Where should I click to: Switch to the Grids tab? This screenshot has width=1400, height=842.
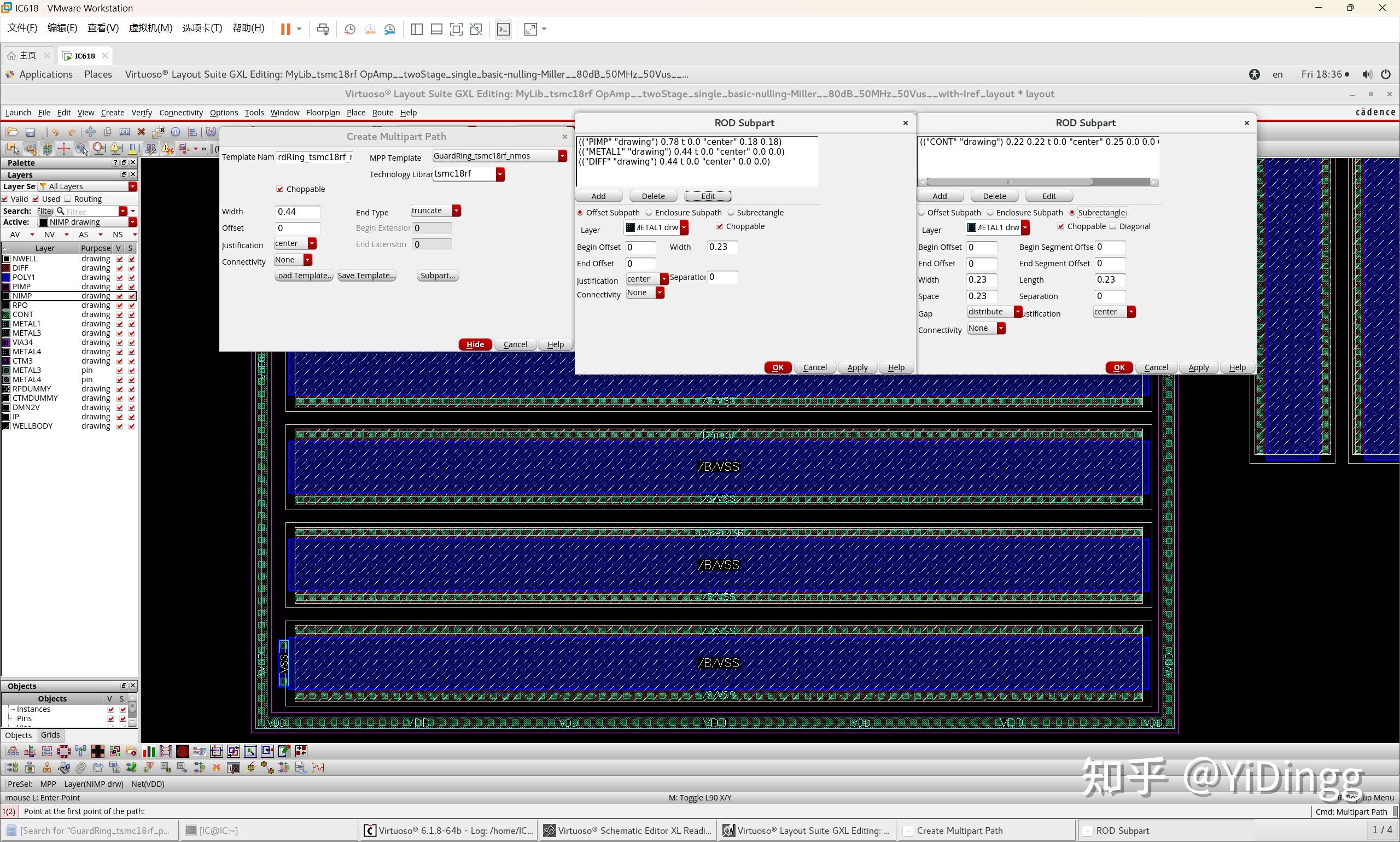point(50,735)
